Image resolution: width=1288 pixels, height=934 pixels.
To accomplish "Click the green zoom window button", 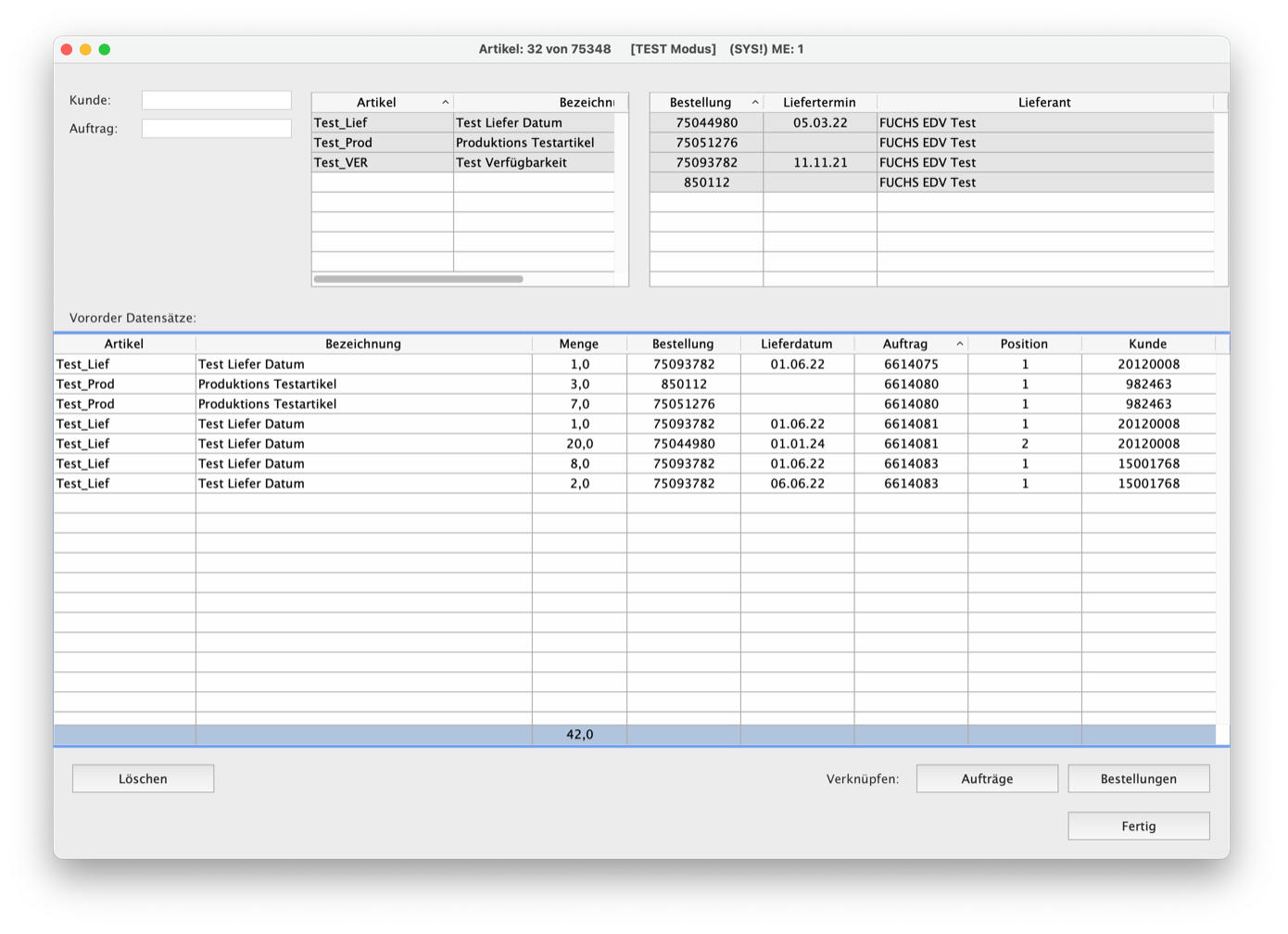I will pos(105,49).
